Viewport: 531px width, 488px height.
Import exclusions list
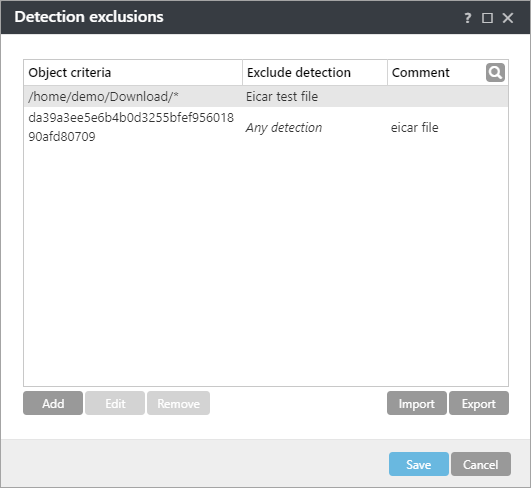click(417, 403)
